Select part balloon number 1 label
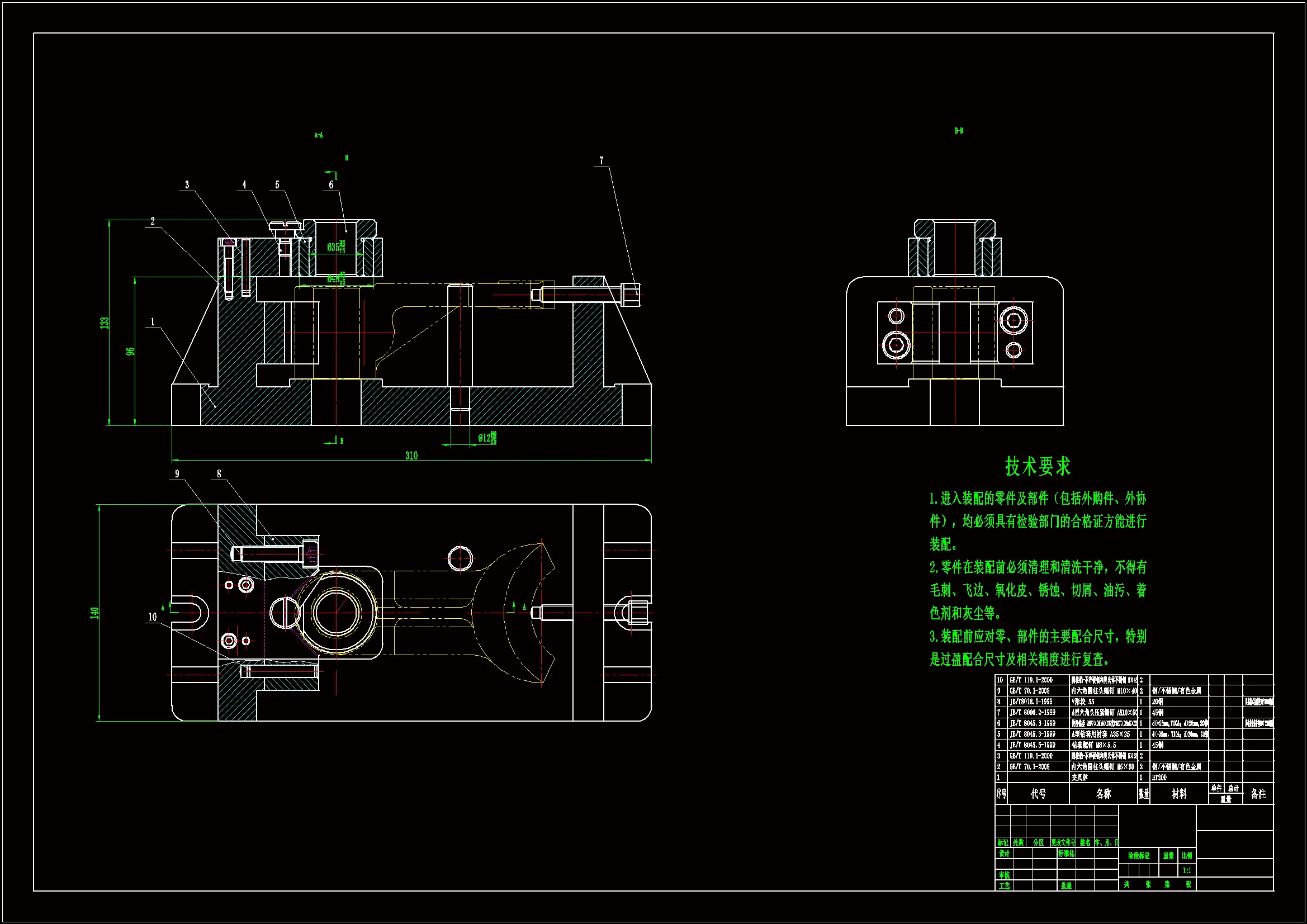Viewport: 1307px width, 924px height. 153,321
